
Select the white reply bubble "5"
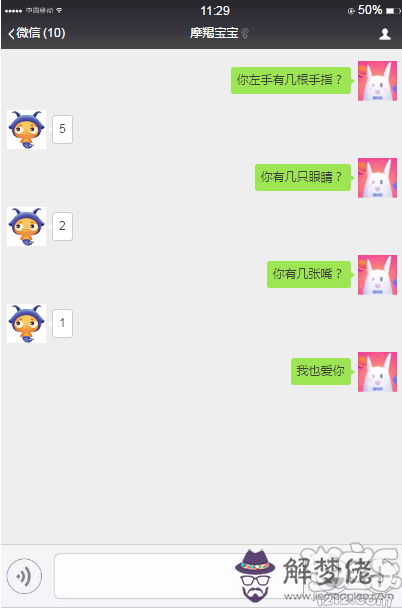point(62,129)
